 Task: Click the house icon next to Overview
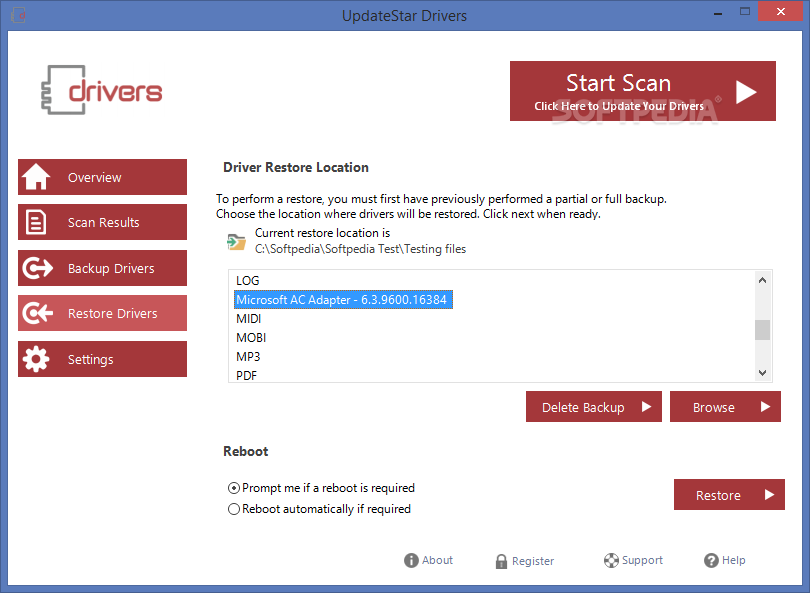[x=36, y=177]
